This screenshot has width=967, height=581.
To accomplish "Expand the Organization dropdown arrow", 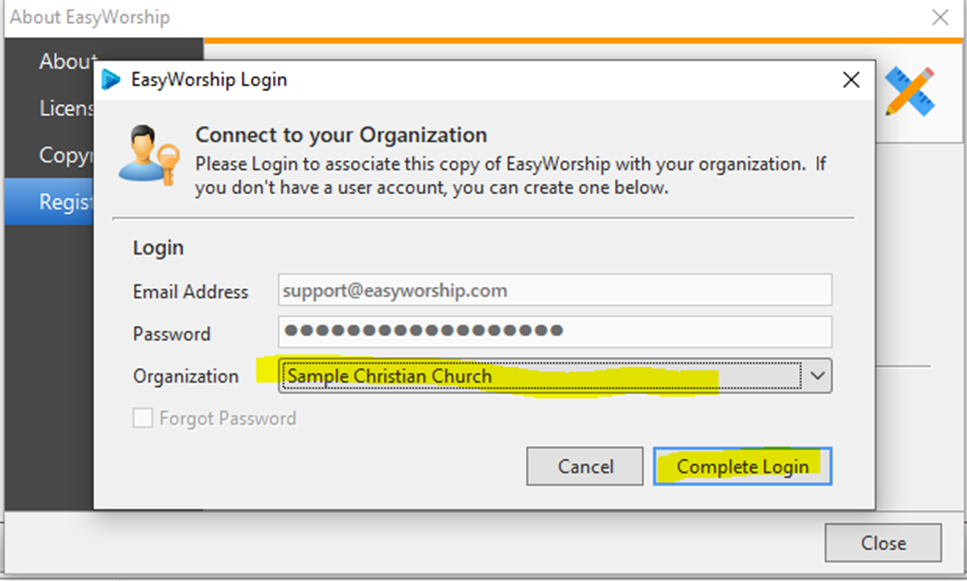I will (x=817, y=376).
